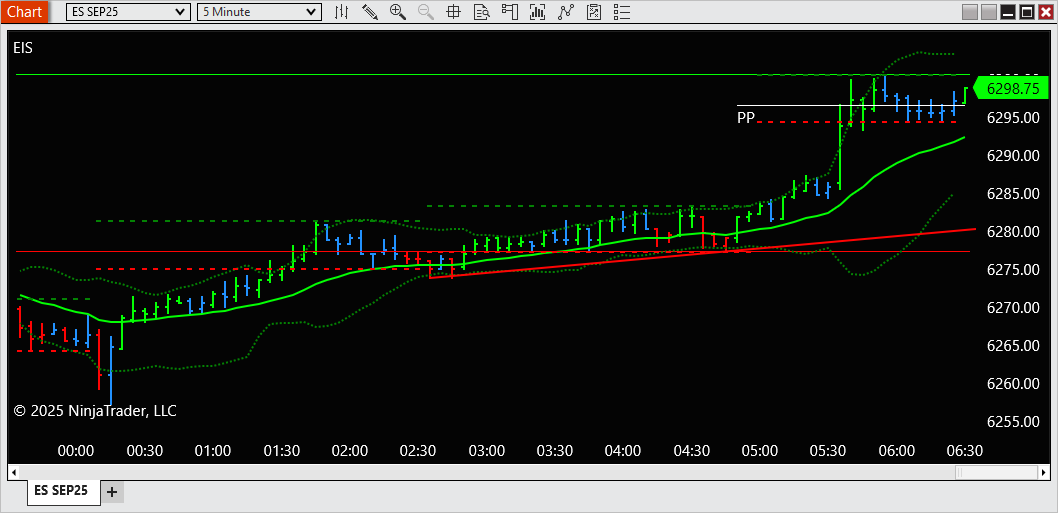Click the green 6298.75 current price marker
This screenshot has width=1058, height=513.
[x=1009, y=89]
